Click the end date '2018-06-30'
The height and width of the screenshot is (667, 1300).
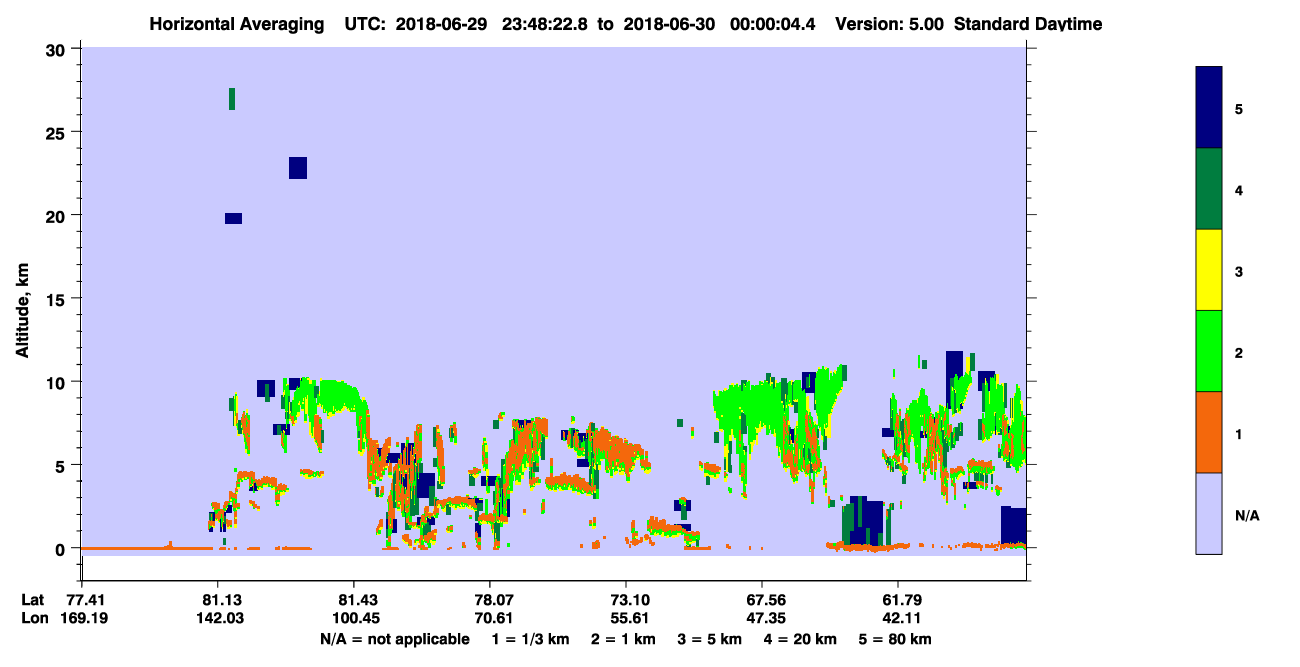click(668, 23)
